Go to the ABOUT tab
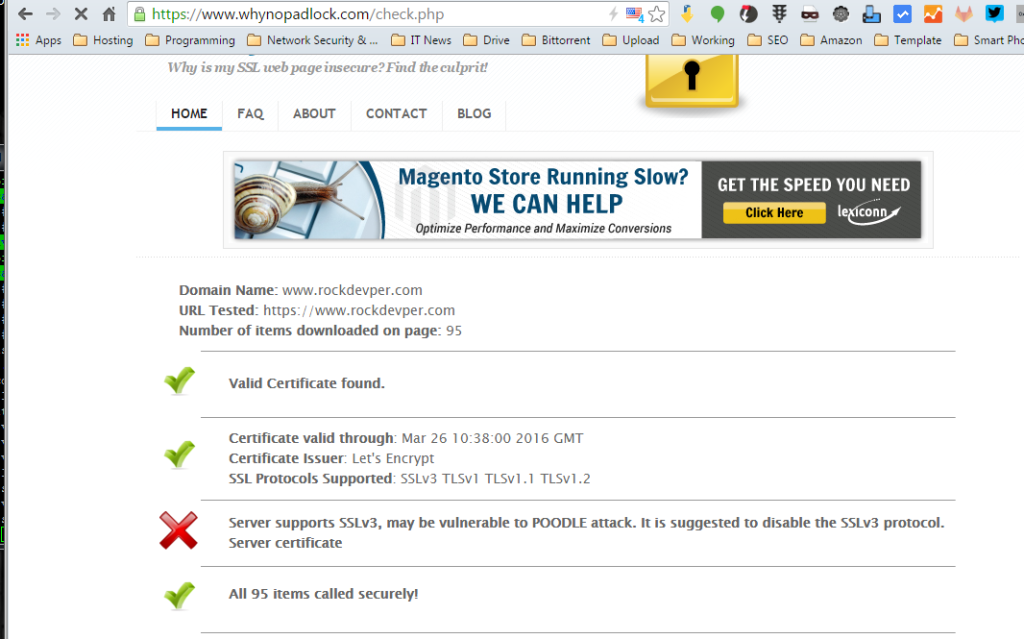1024x639 pixels. 314,114
